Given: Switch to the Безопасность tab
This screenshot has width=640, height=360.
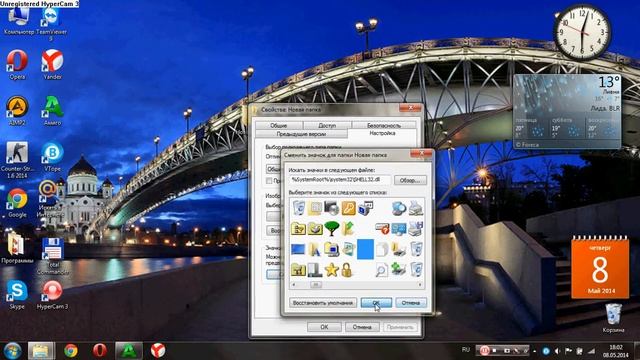Looking at the screenshot, I should click(384, 125).
